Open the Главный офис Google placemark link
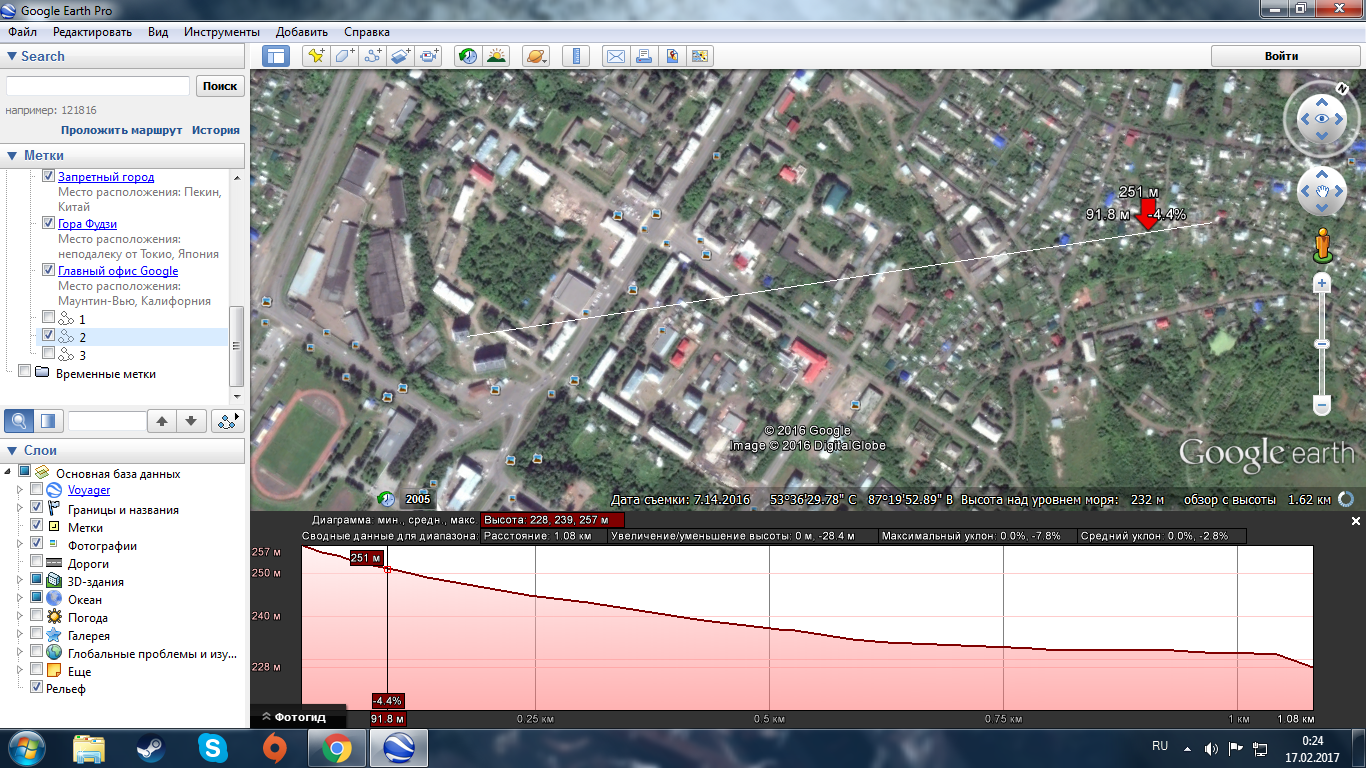The image size is (1366, 768). [x=118, y=271]
